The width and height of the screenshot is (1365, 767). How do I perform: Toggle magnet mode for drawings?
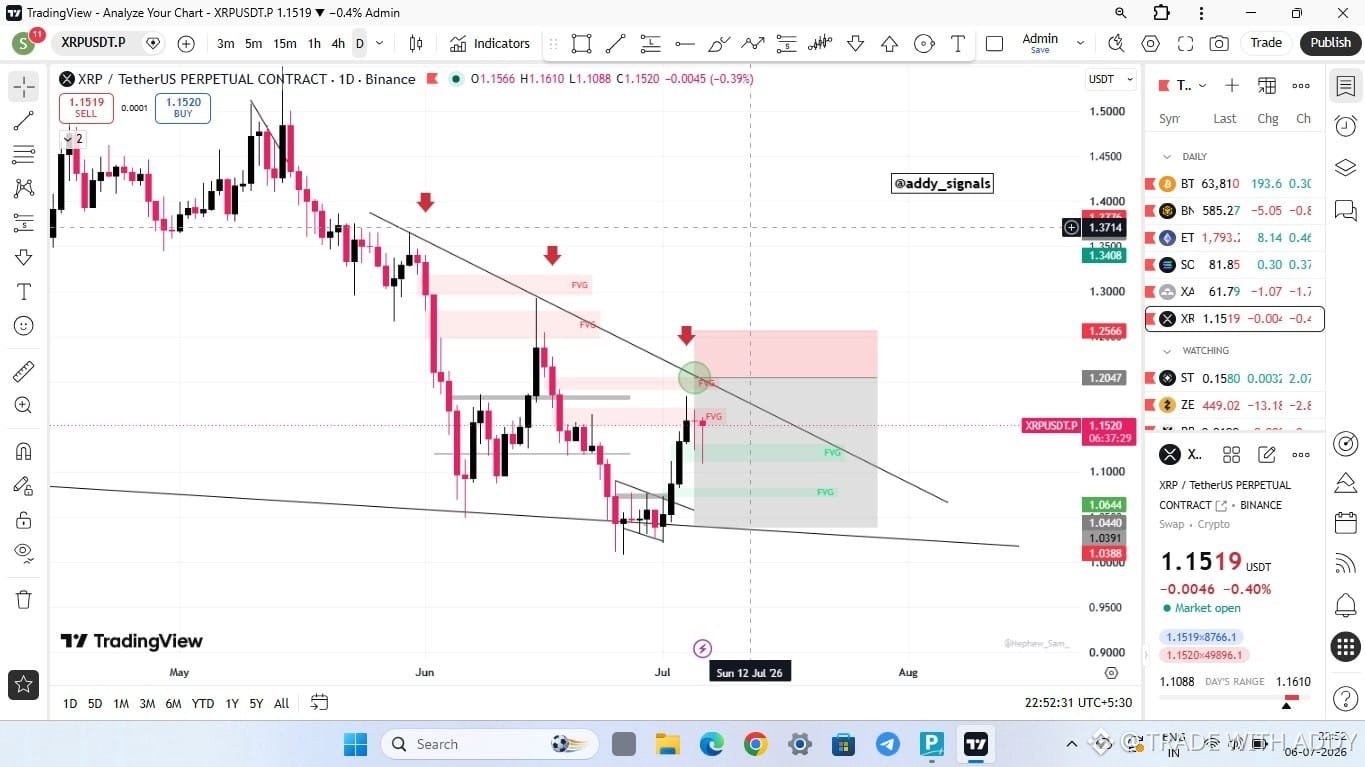[x=24, y=451]
